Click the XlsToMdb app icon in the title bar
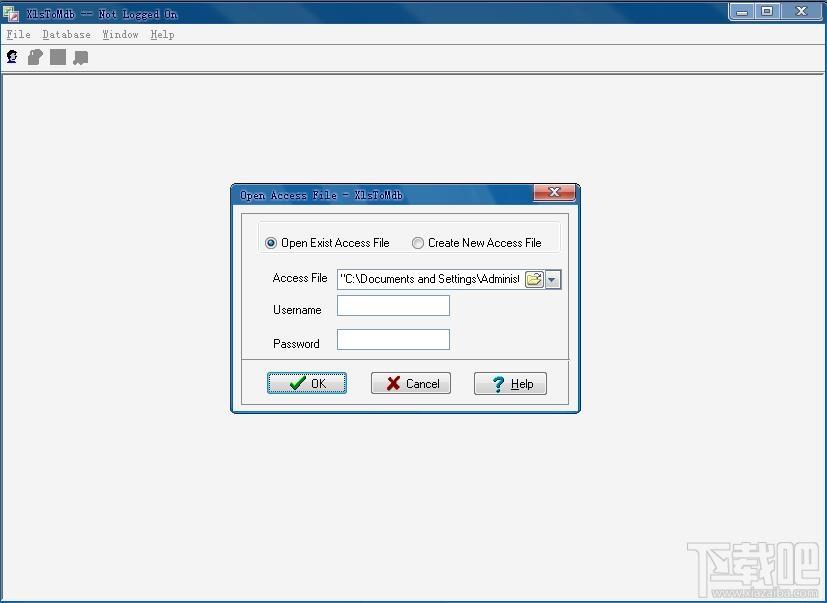 pyautogui.click(x=11, y=13)
